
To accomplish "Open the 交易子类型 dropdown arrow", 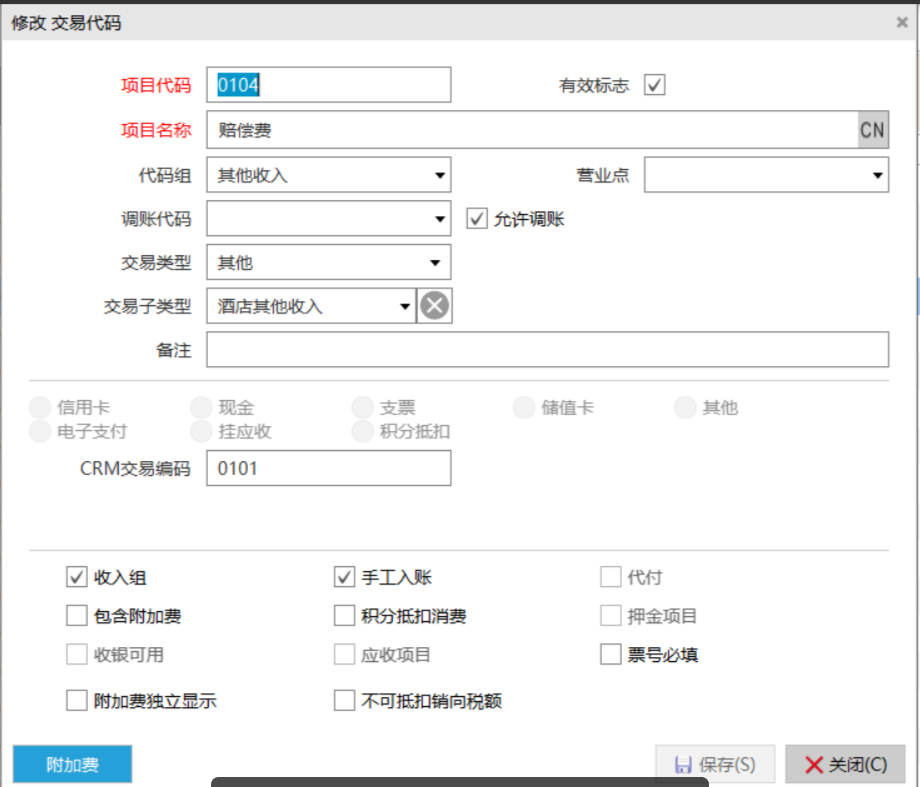I will pos(405,306).
